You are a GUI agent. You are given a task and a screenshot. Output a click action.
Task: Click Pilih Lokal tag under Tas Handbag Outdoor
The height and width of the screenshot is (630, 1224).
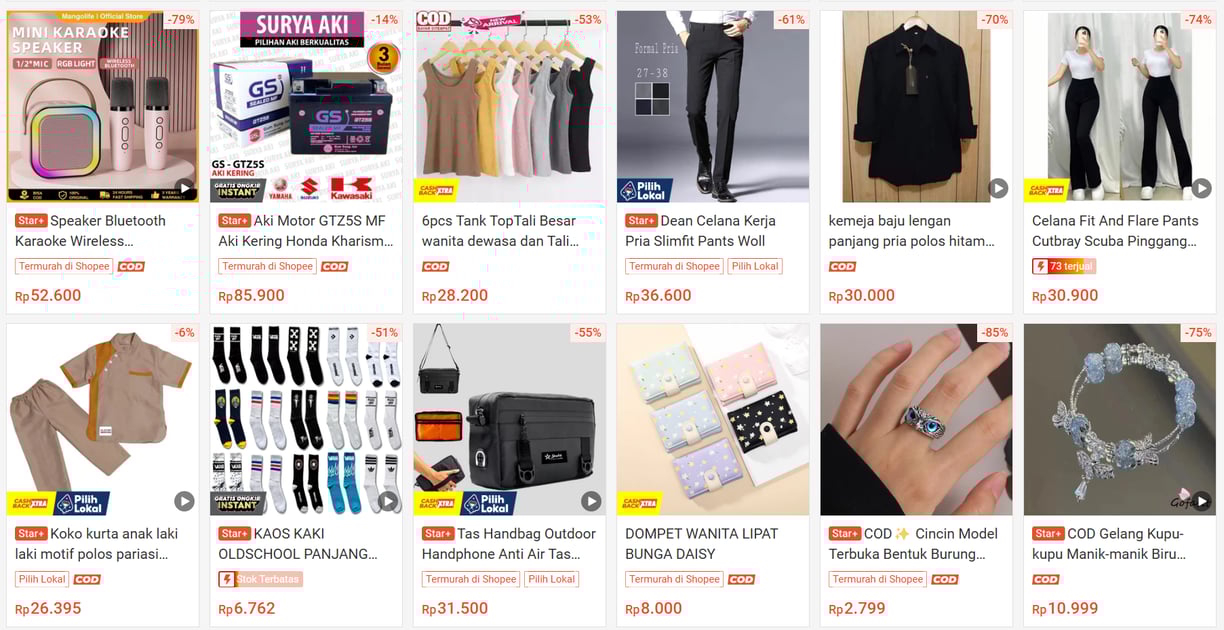tap(552, 579)
